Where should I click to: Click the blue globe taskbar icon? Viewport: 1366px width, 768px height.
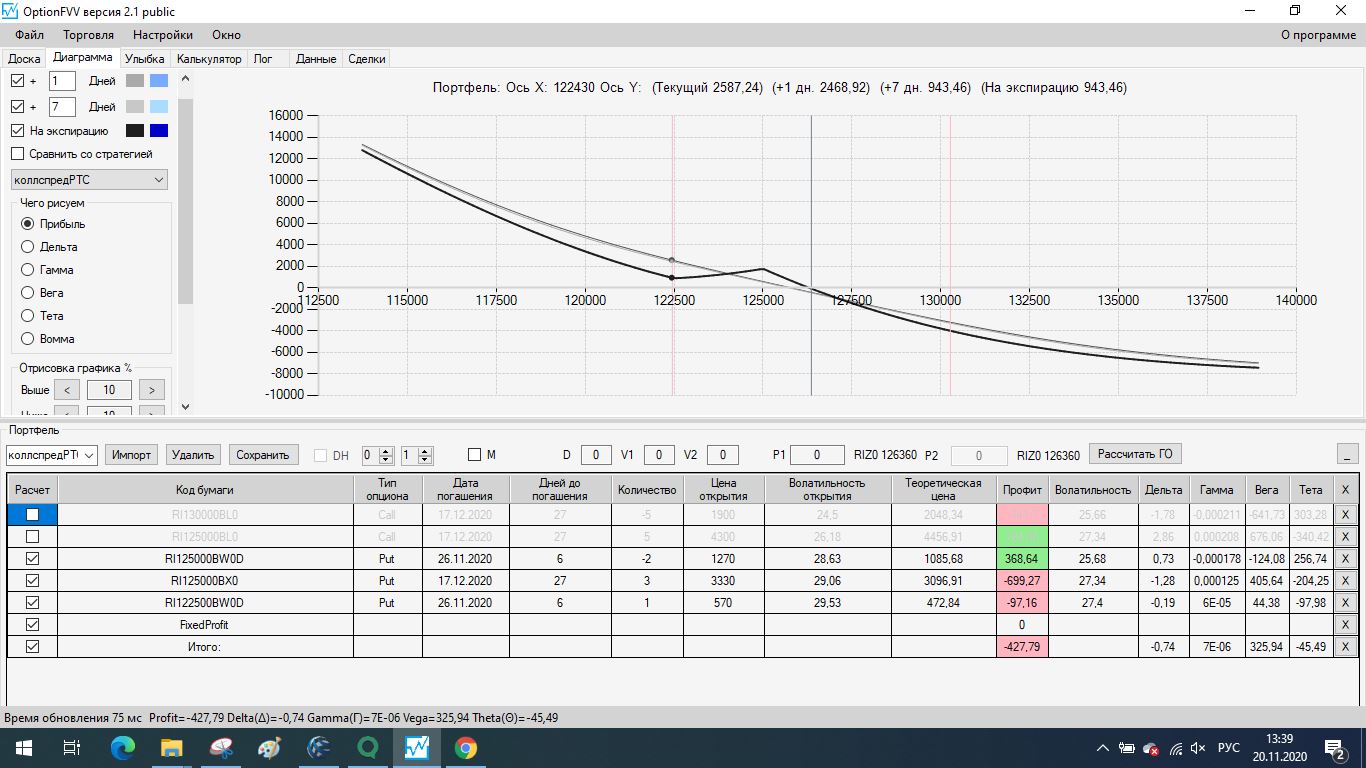[x=319, y=748]
